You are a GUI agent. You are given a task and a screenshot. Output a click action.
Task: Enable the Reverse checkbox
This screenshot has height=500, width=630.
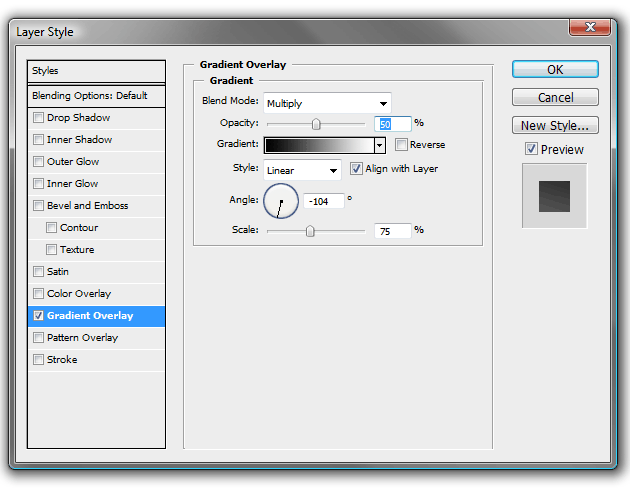click(401, 144)
